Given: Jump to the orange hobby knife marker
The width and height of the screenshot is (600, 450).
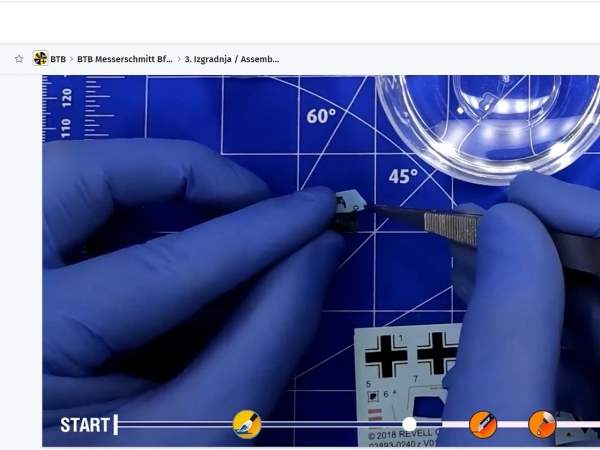Looking at the screenshot, I should coord(483,424).
